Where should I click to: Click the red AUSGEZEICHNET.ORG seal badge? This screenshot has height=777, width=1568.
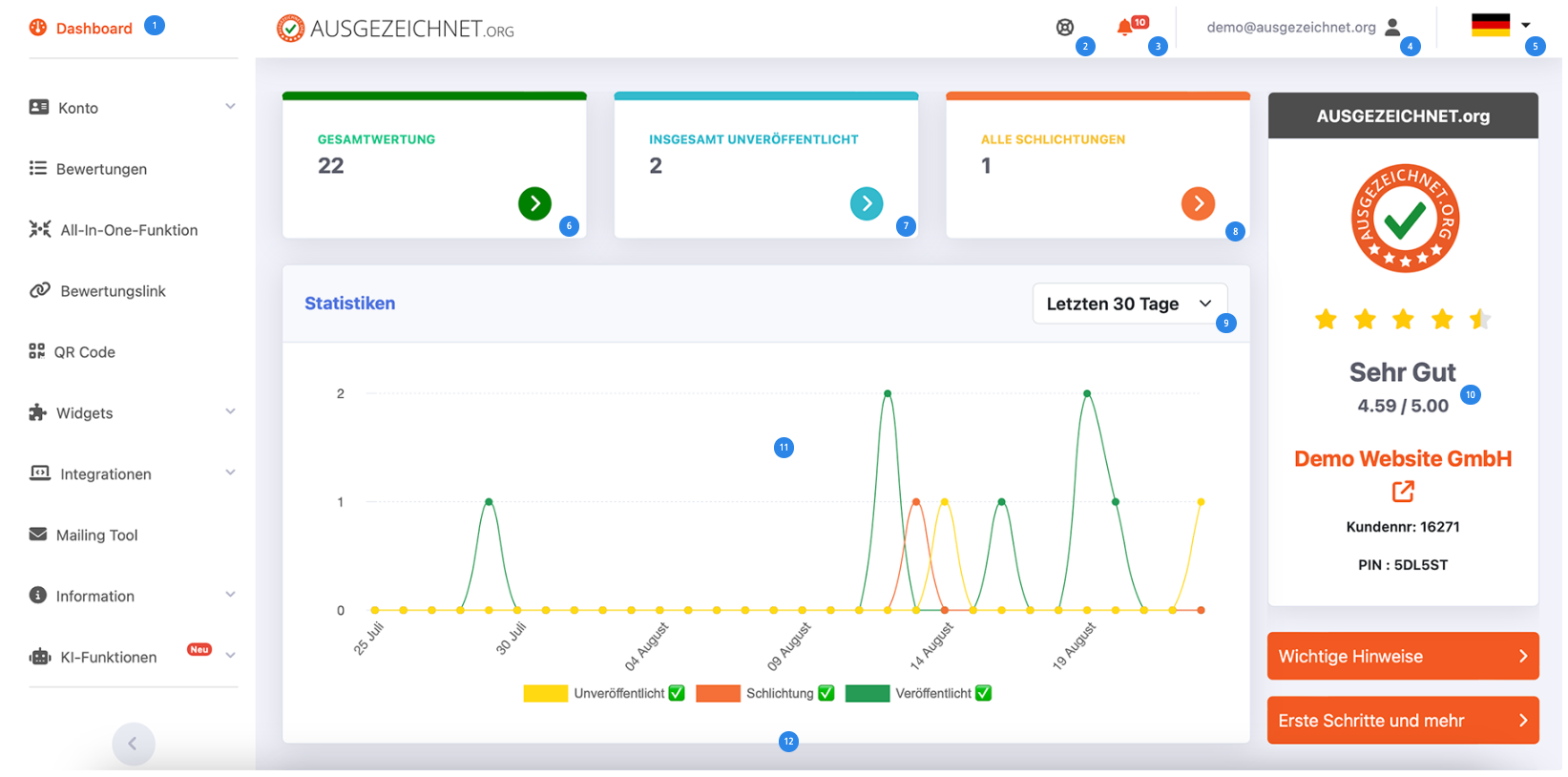[1404, 219]
